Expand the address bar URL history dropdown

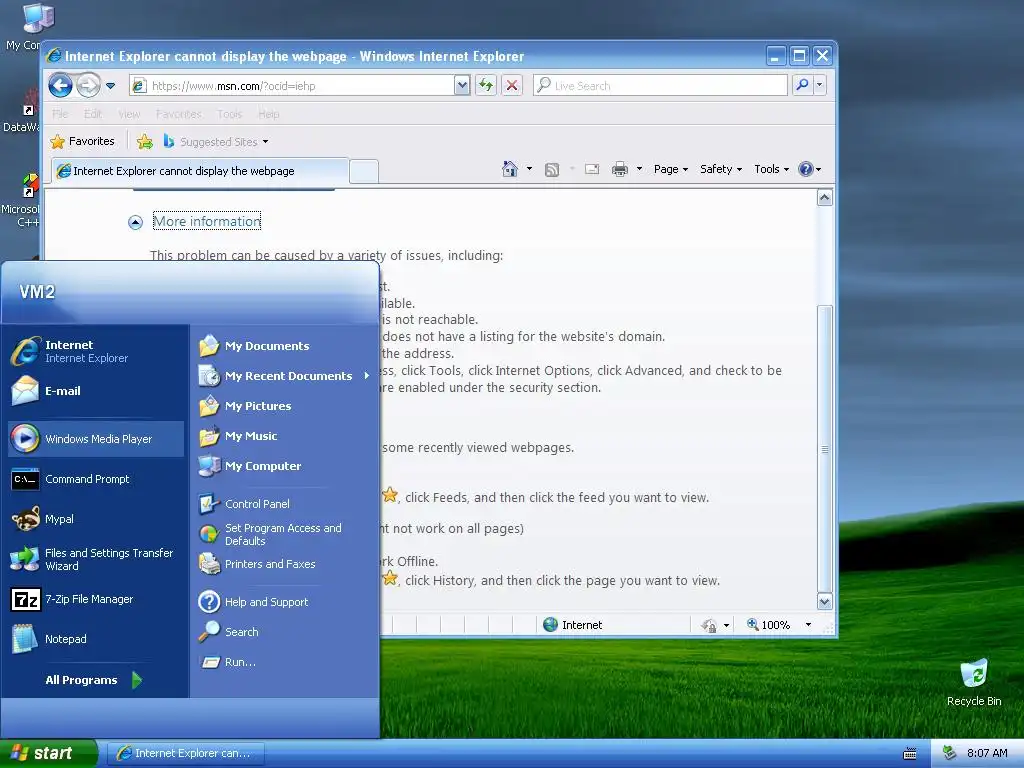tap(462, 85)
